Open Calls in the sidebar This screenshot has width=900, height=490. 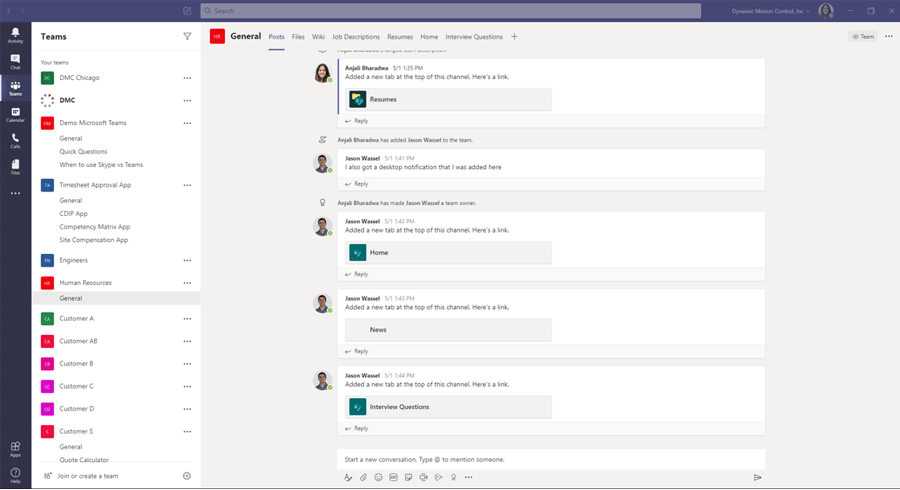[x=15, y=141]
